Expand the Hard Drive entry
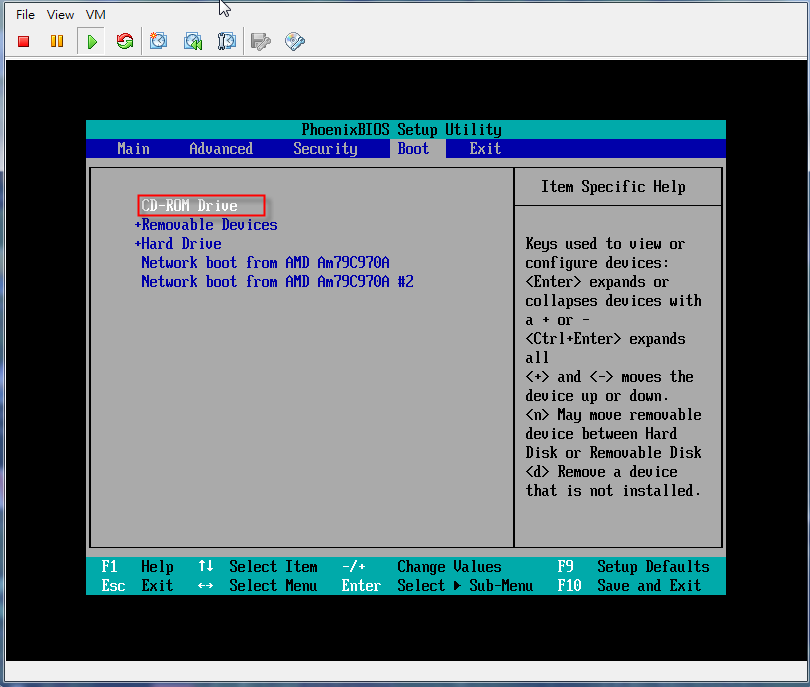The width and height of the screenshot is (810, 687). pos(178,243)
